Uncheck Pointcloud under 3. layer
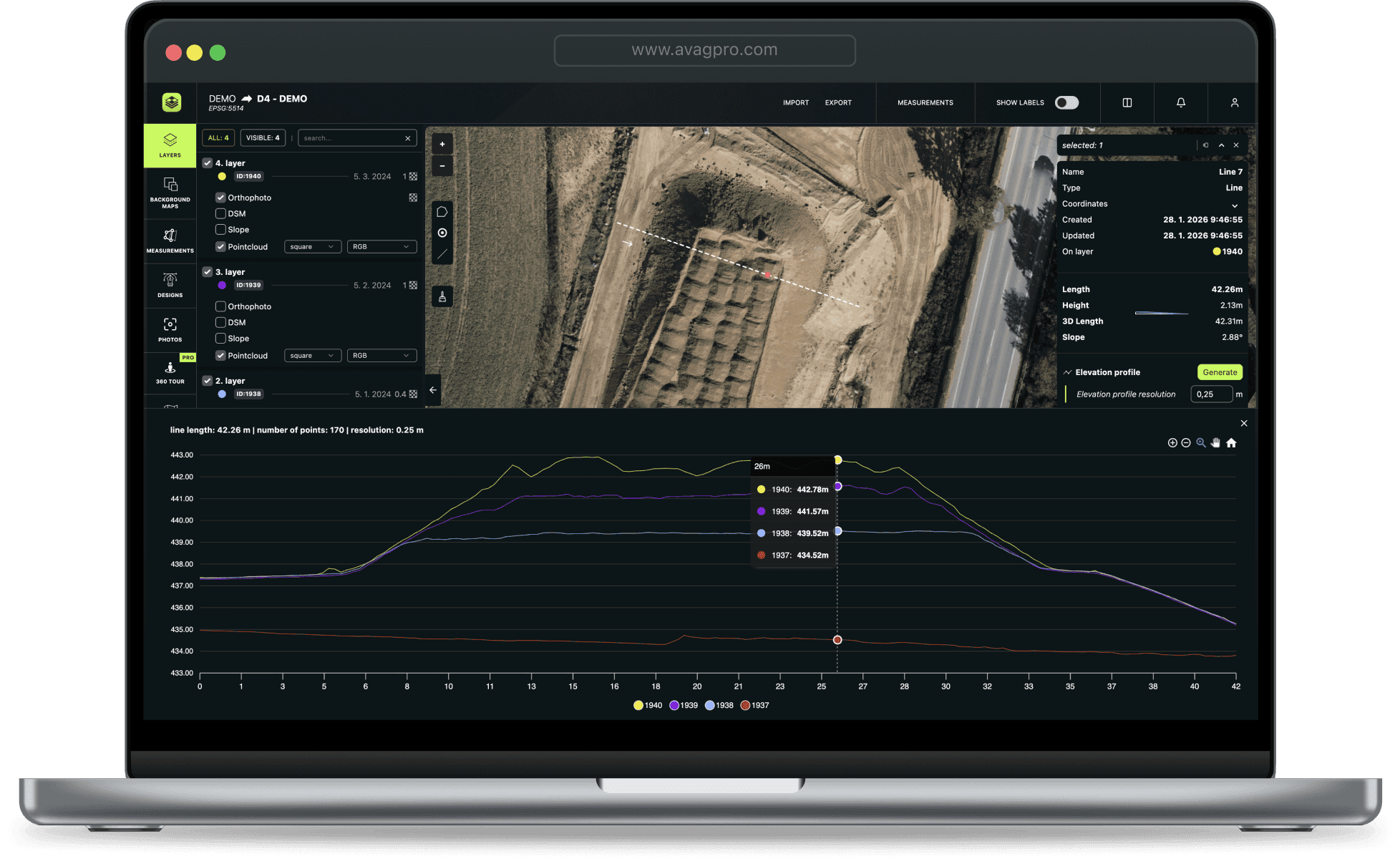The width and height of the screenshot is (1400, 859). (x=220, y=356)
